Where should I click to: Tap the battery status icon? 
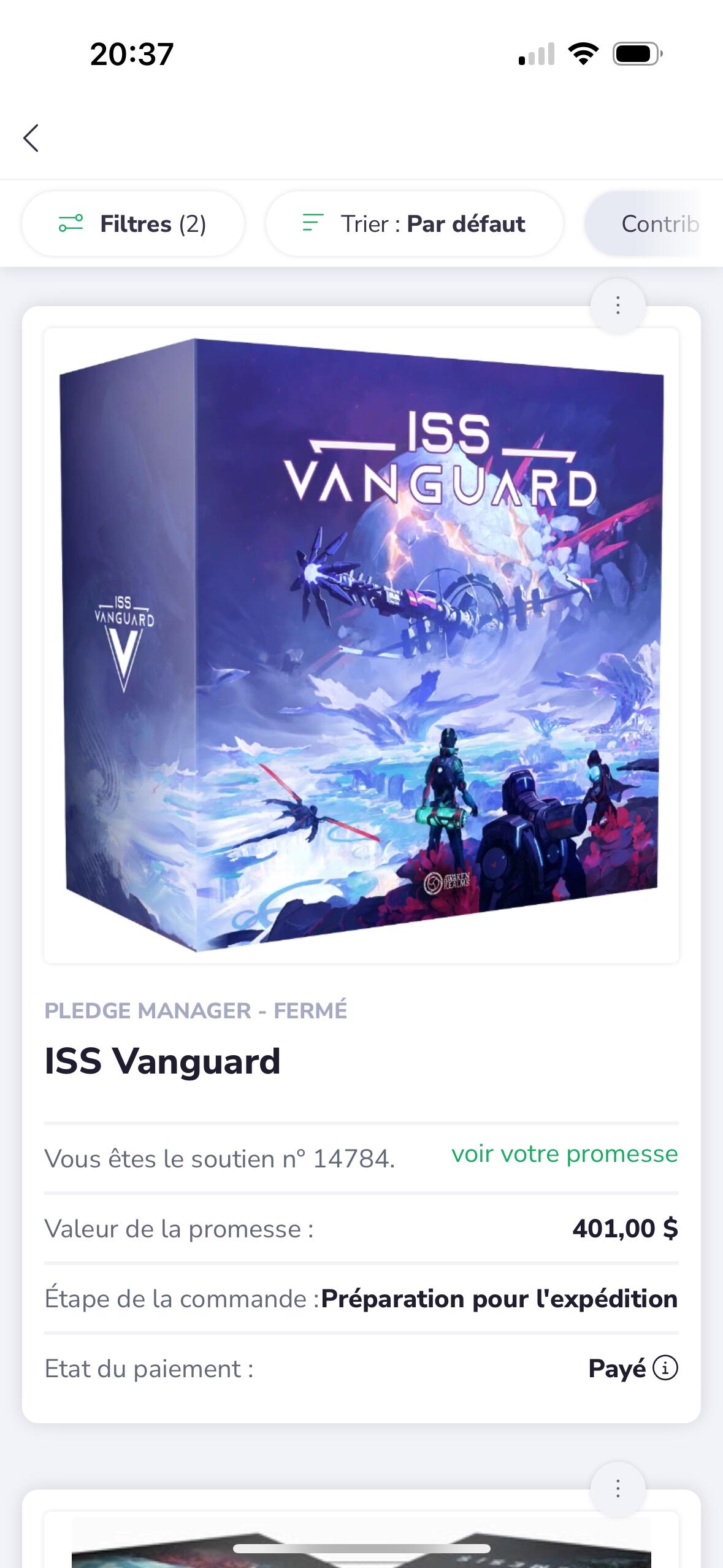pyautogui.click(x=638, y=54)
